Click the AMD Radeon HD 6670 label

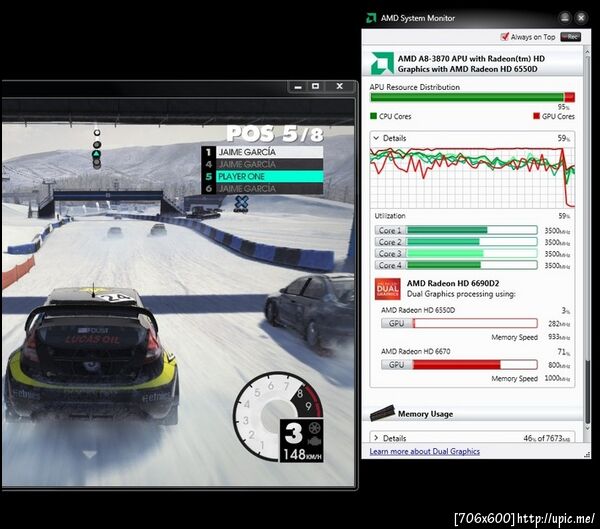coord(416,351)
